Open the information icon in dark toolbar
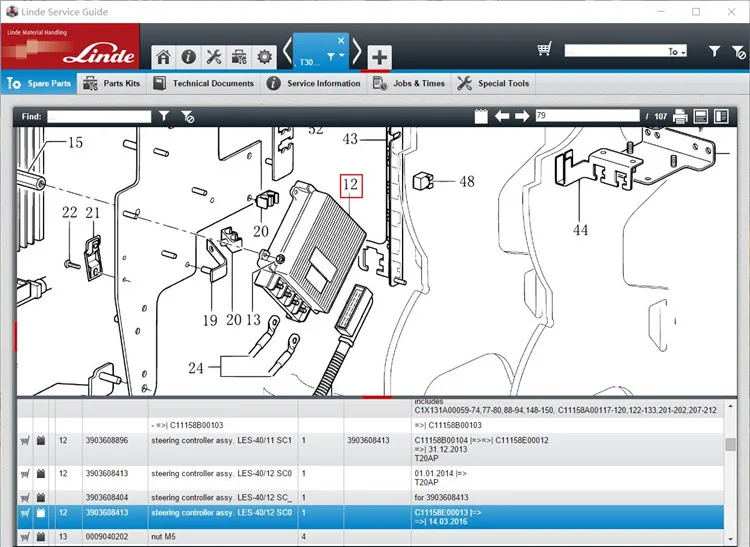Viewport: 750px width, 547px height. [x=188, y=57]
